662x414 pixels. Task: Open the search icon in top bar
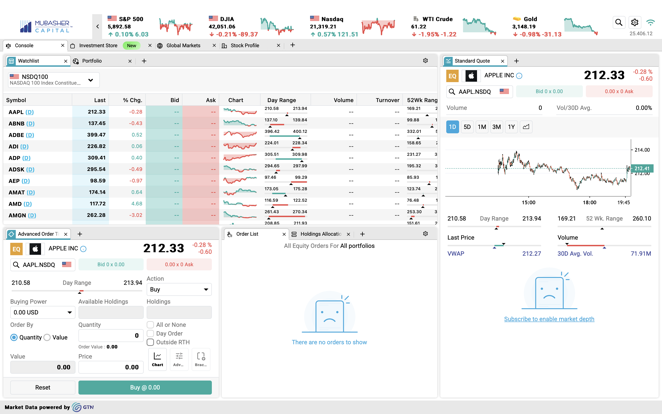pos(618,22)
